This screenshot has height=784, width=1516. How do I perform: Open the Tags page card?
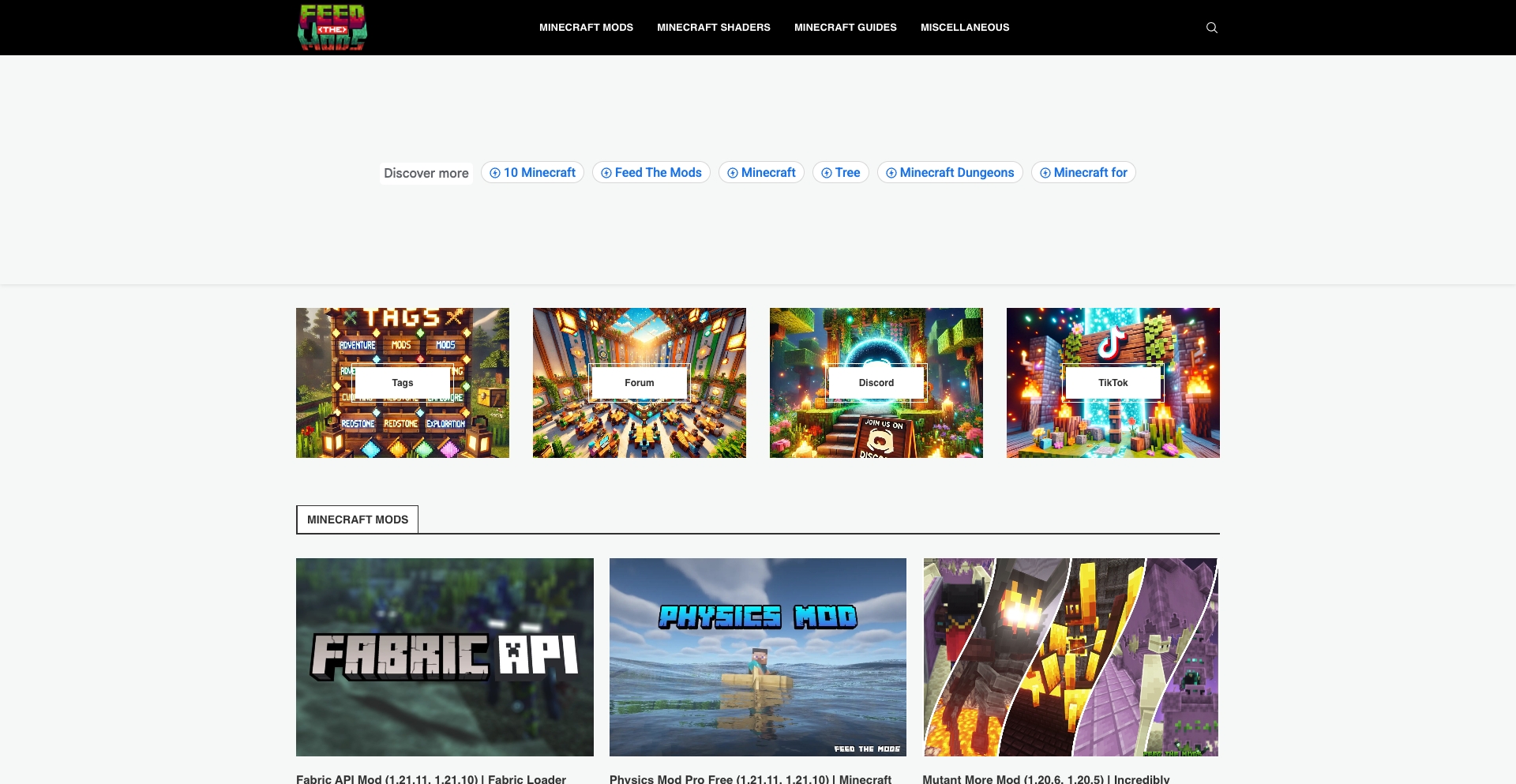(x=403, y=382)
